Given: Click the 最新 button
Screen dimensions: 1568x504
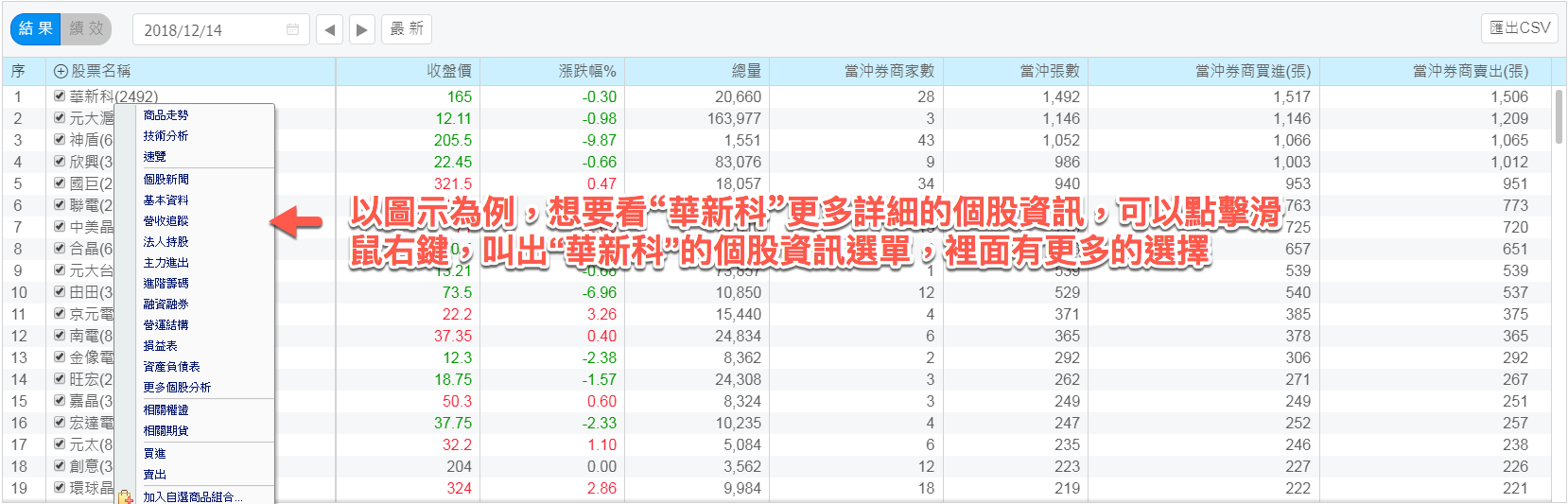Looking at the screenshot, I should [407, 29].
